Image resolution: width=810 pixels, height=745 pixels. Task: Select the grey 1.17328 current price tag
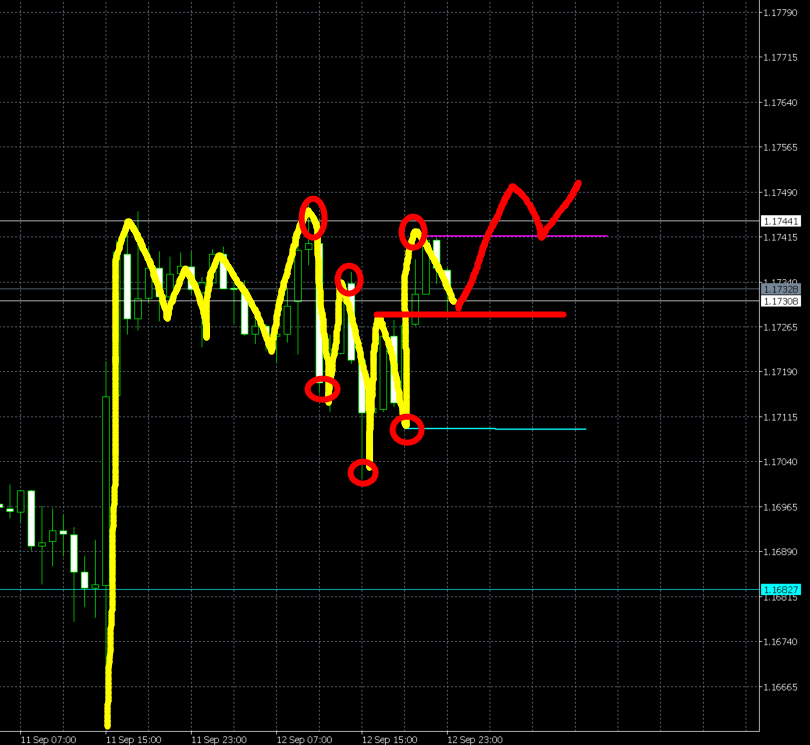[781, 289]
